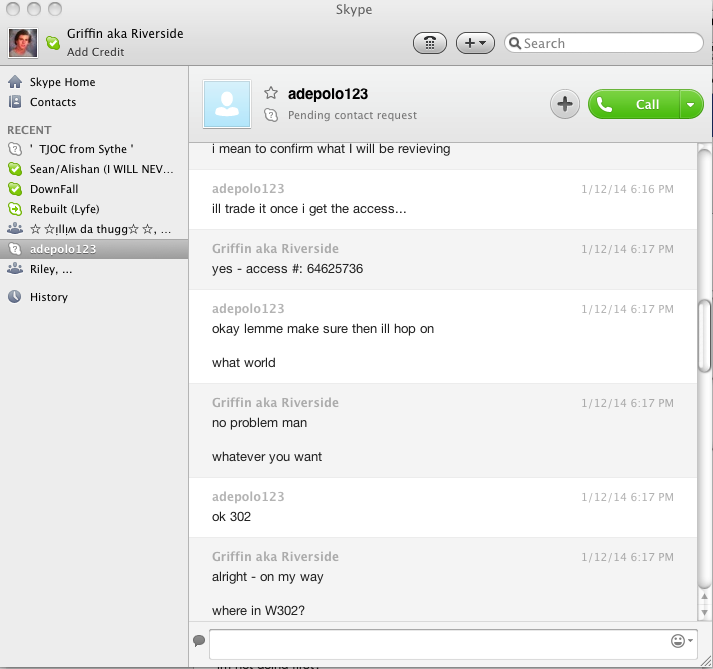Open the Contacts list
Viewport: 713px width, 669px height.
pyautogui.click(x=53, y=102)
